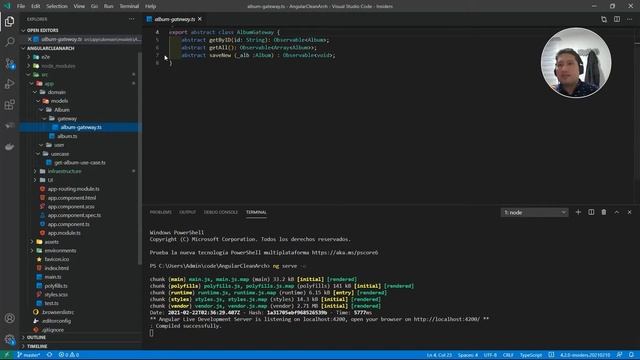Open get-album-use-case.ts file
Image resolution: width=640 pixels, height=360 pixels.
tap(80, 162)
